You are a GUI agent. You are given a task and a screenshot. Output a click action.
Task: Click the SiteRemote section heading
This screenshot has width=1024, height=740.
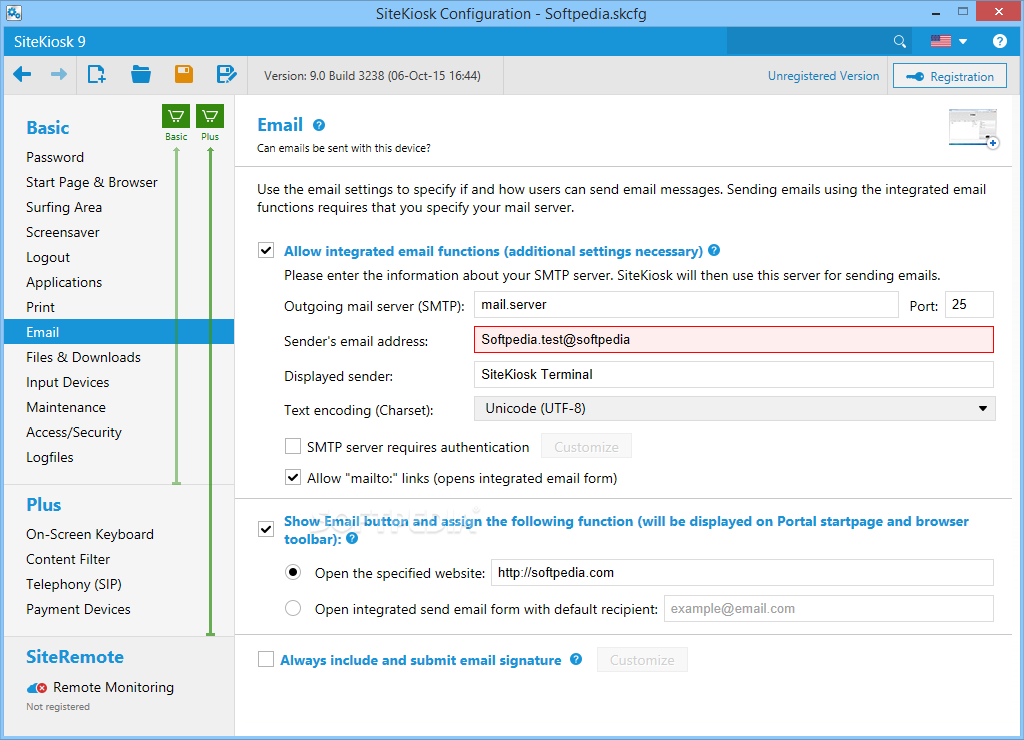[x=75, y=657]
